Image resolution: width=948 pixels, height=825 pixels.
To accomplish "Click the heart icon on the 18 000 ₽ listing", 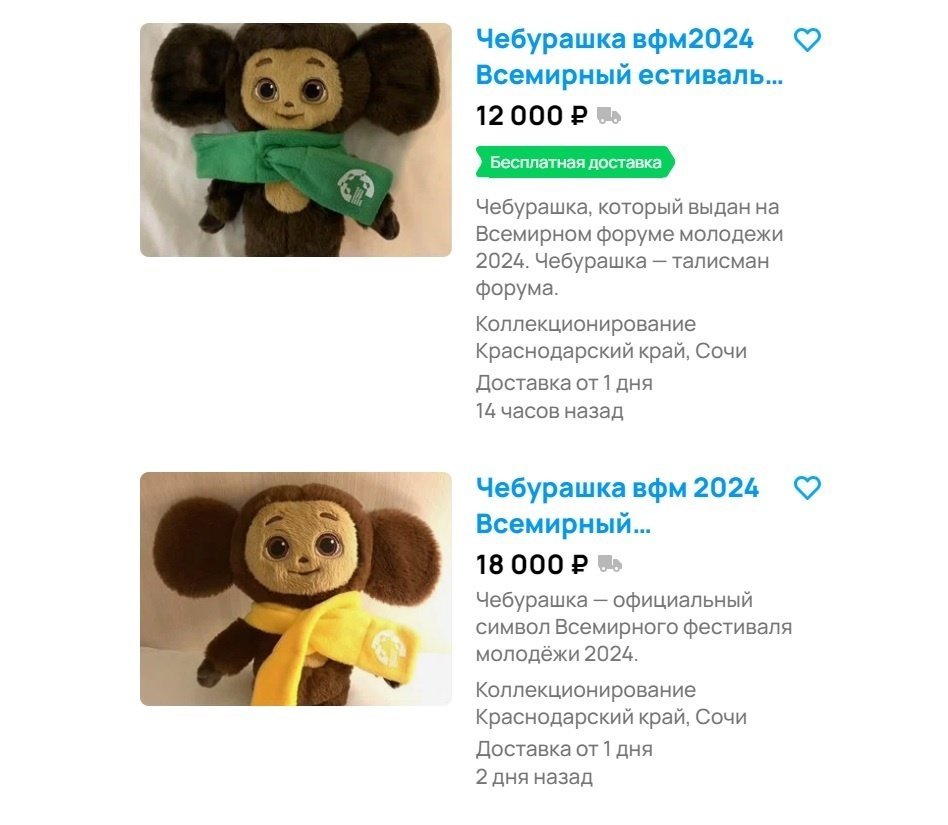I will pos(806,489).
